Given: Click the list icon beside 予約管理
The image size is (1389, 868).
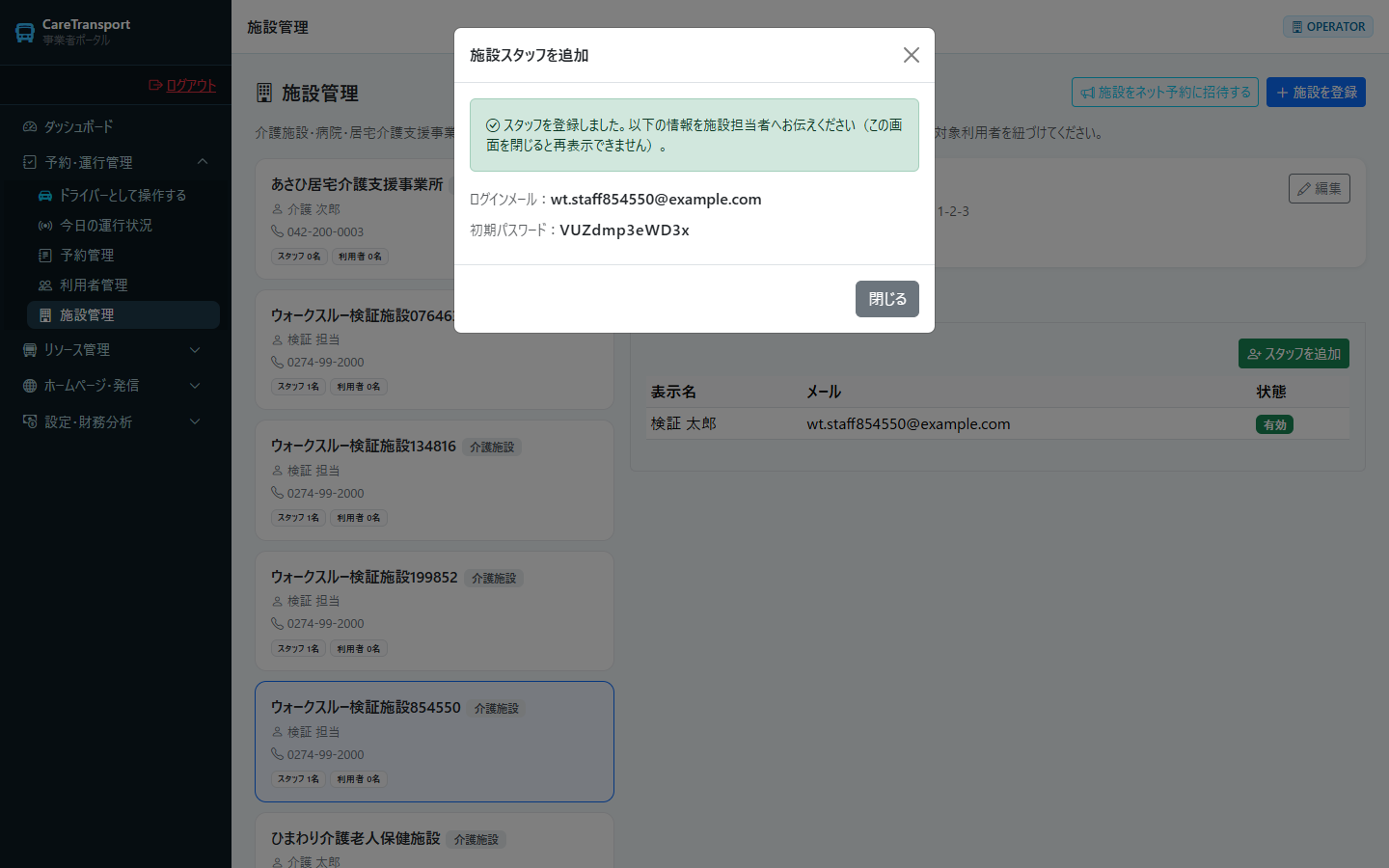Looking at the screenshot, I should (45, 255).
